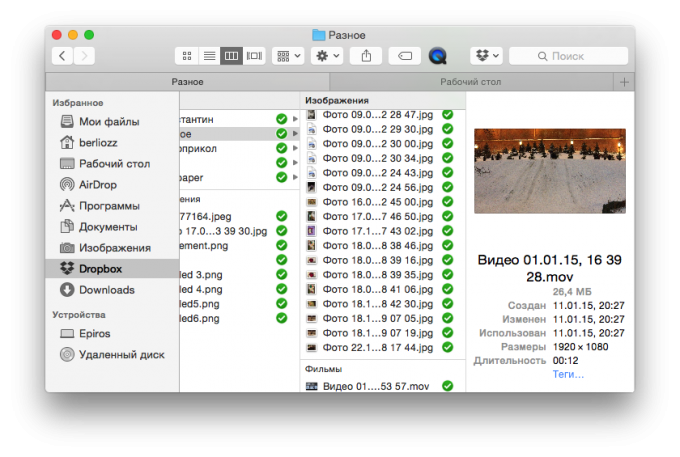Click the Теги… link in preview pane

[x=568, y=374]
